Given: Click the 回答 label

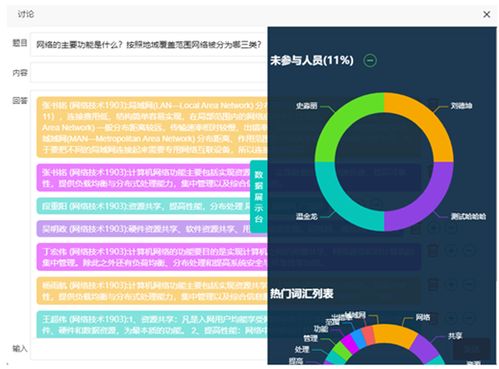Looking at the screenshot, I should point(20,100).
